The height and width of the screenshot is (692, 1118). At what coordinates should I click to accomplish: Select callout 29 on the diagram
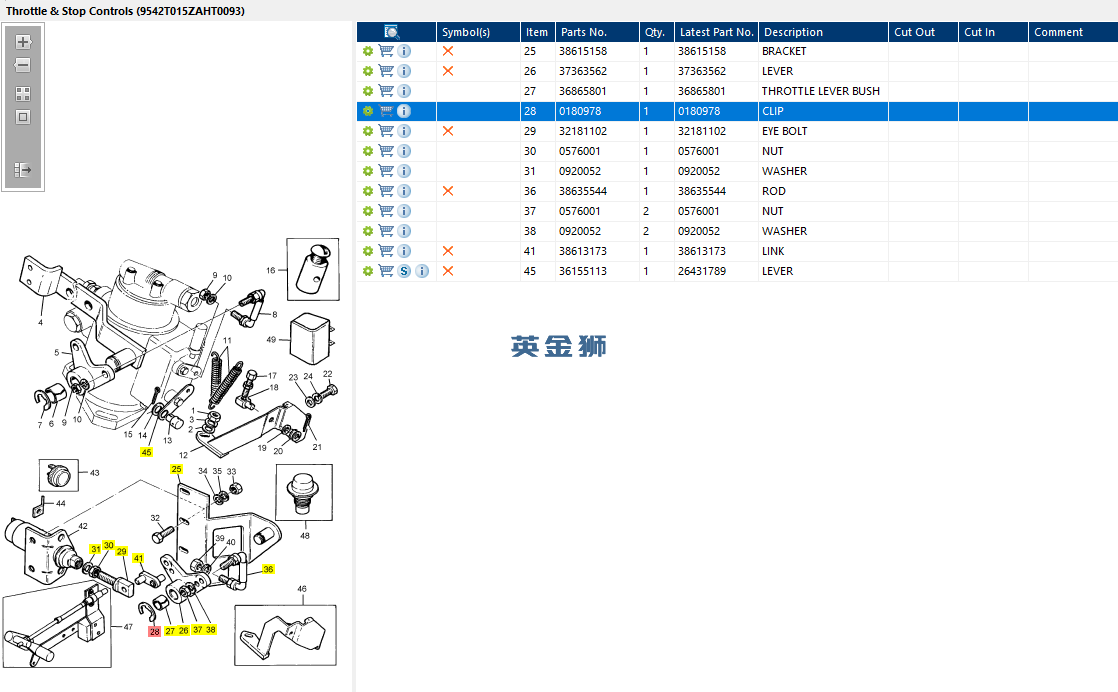[122, 552]
